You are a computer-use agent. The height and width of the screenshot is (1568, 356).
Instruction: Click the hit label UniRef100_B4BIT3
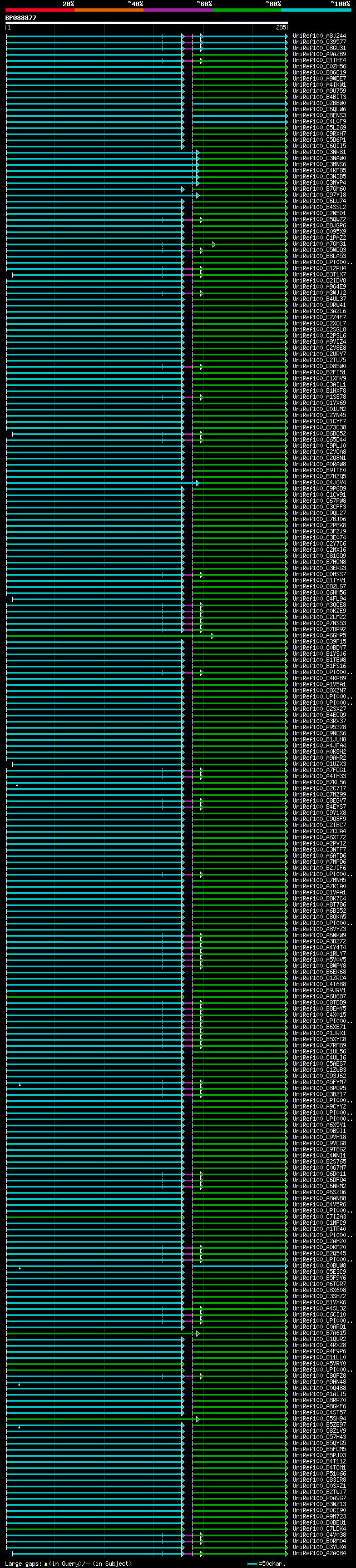(319, 97)
